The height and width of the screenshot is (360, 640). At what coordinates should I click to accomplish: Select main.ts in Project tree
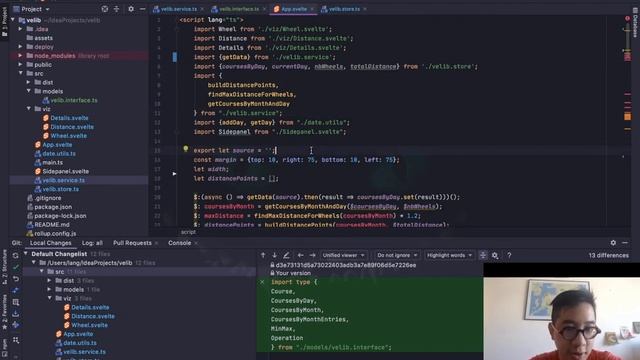[49, 162]
